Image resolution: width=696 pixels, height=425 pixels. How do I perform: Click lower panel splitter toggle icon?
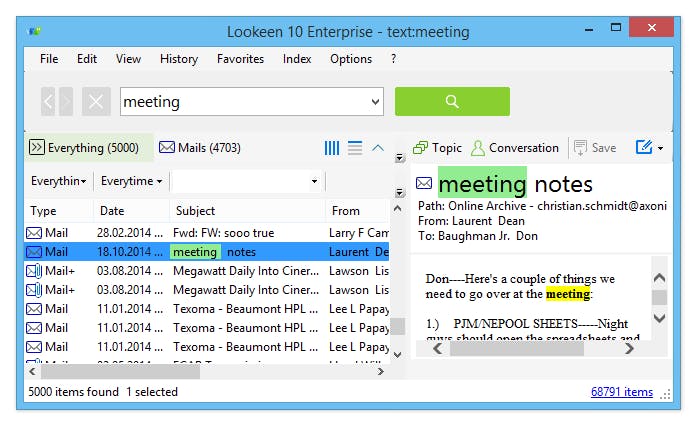tap(400, 192)
